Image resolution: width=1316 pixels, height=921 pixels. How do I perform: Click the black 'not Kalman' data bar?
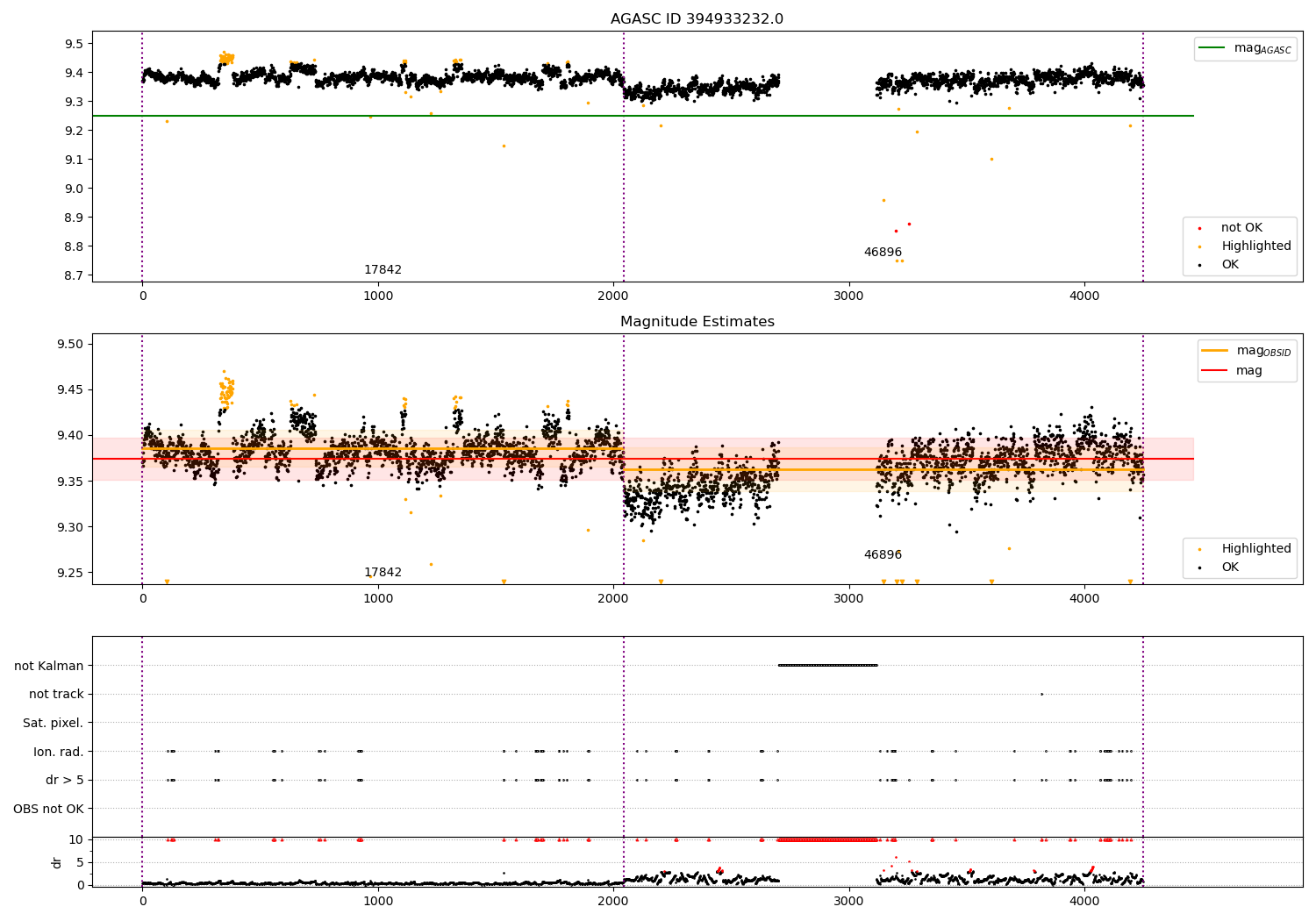(828, 665)
